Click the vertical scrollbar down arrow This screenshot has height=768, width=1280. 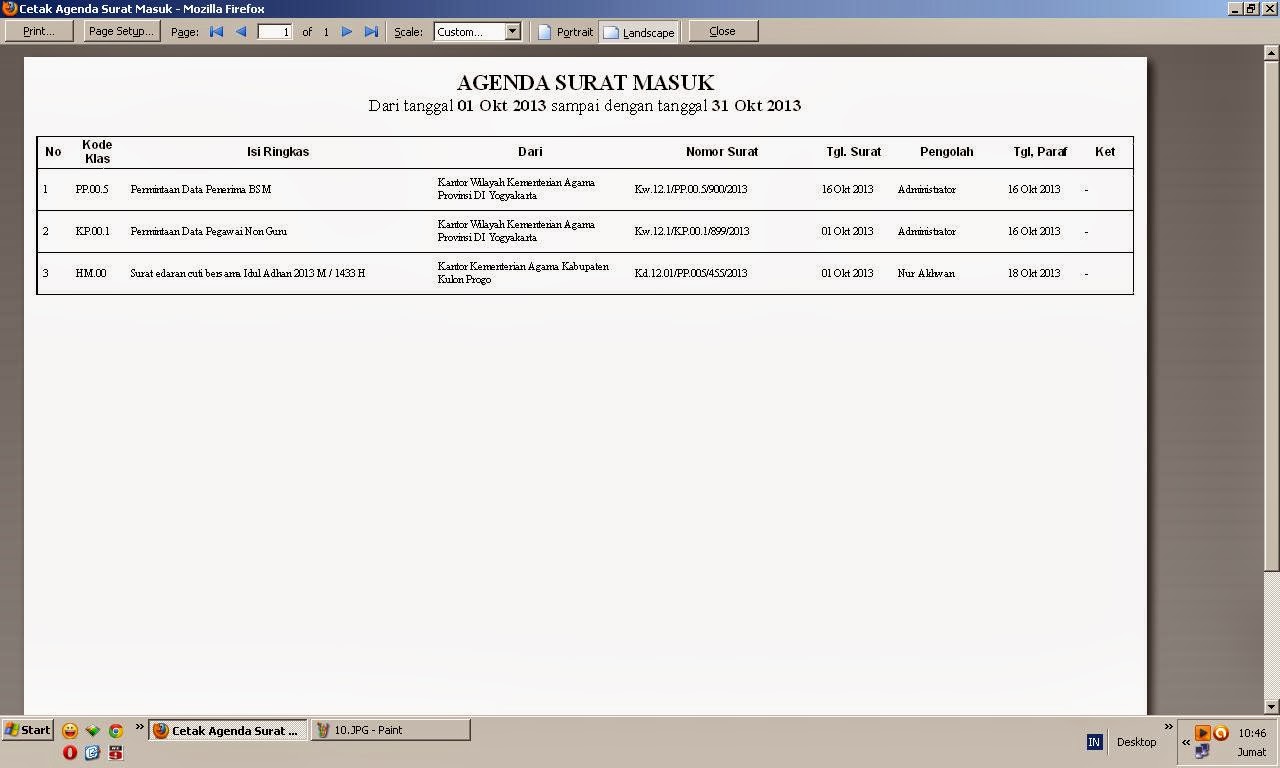1271,707
